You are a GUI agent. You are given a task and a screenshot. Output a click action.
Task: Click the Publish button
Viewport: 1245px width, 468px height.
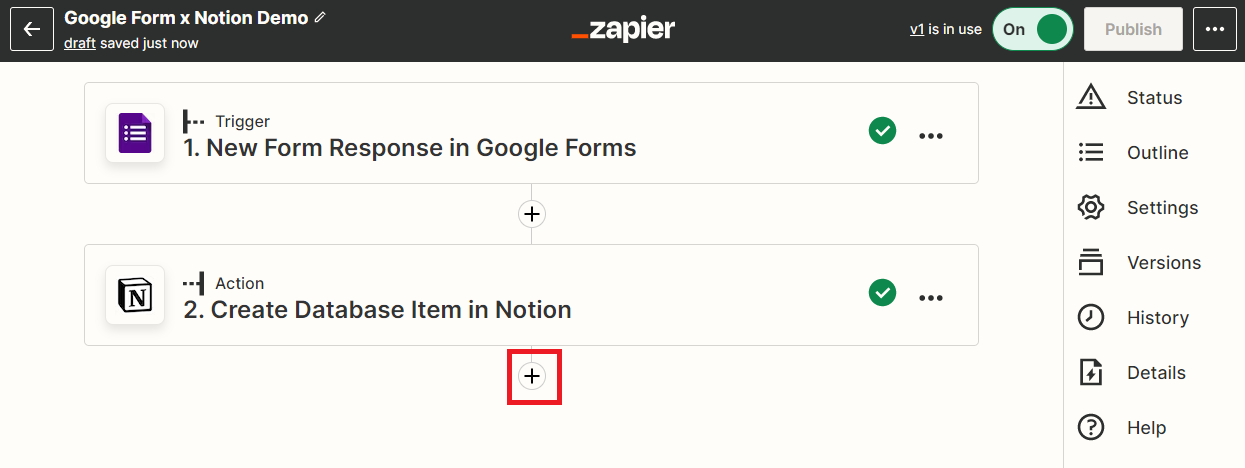tap(1133, 29)
